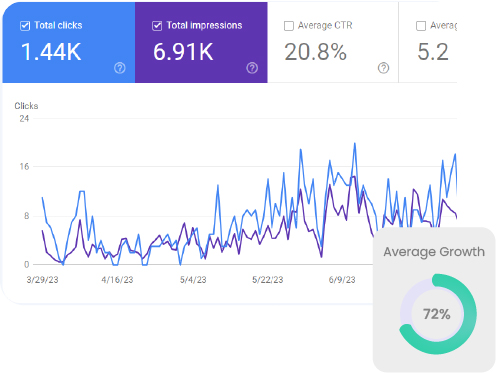Image resolution: width=496 pixels, height=373 pixels.
Task: Select the Average CTR 20.8% card
Action: [x=333, y=42]
